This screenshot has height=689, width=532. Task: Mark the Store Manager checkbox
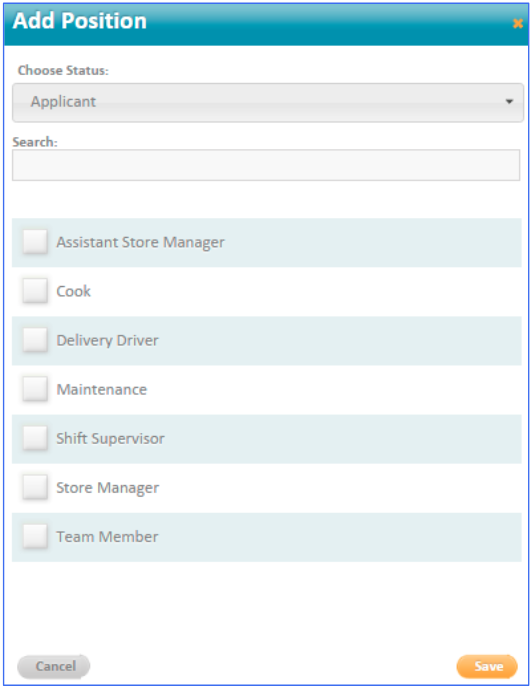35,487
